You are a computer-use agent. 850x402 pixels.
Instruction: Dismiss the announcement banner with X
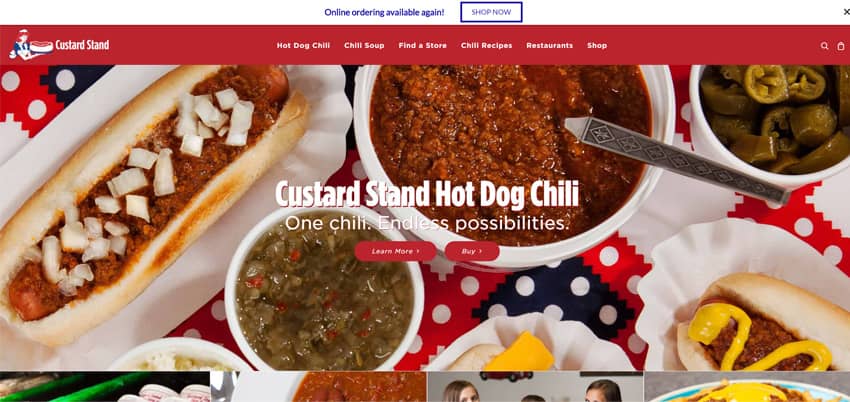846,12
